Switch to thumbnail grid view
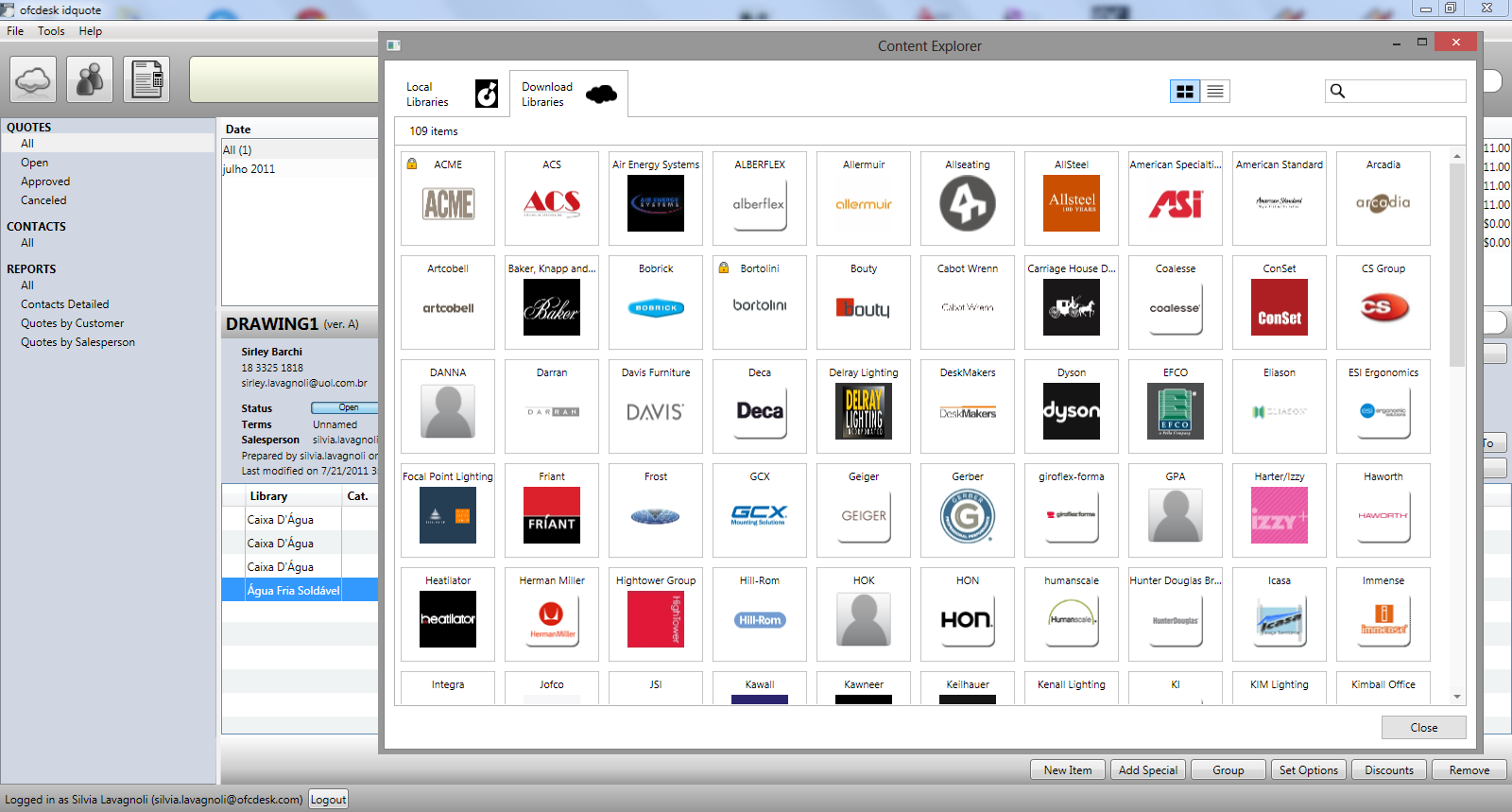This screenshot has width=1512, height=812. [x=1185, y=92]
